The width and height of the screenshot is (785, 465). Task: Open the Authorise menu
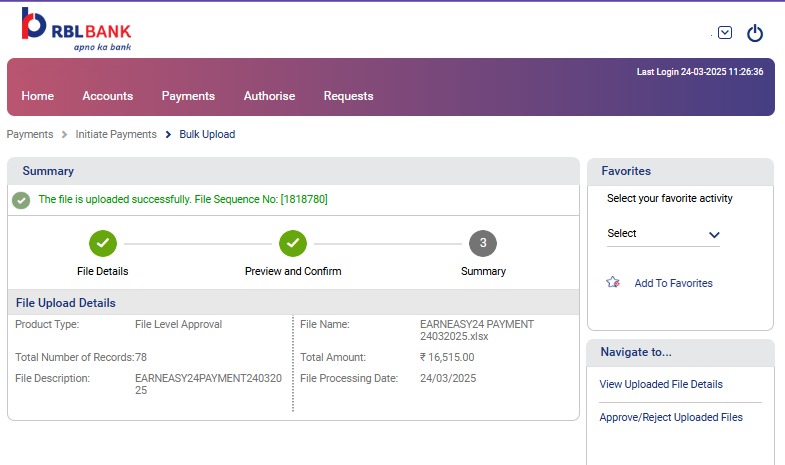click(x=269, y=96)
